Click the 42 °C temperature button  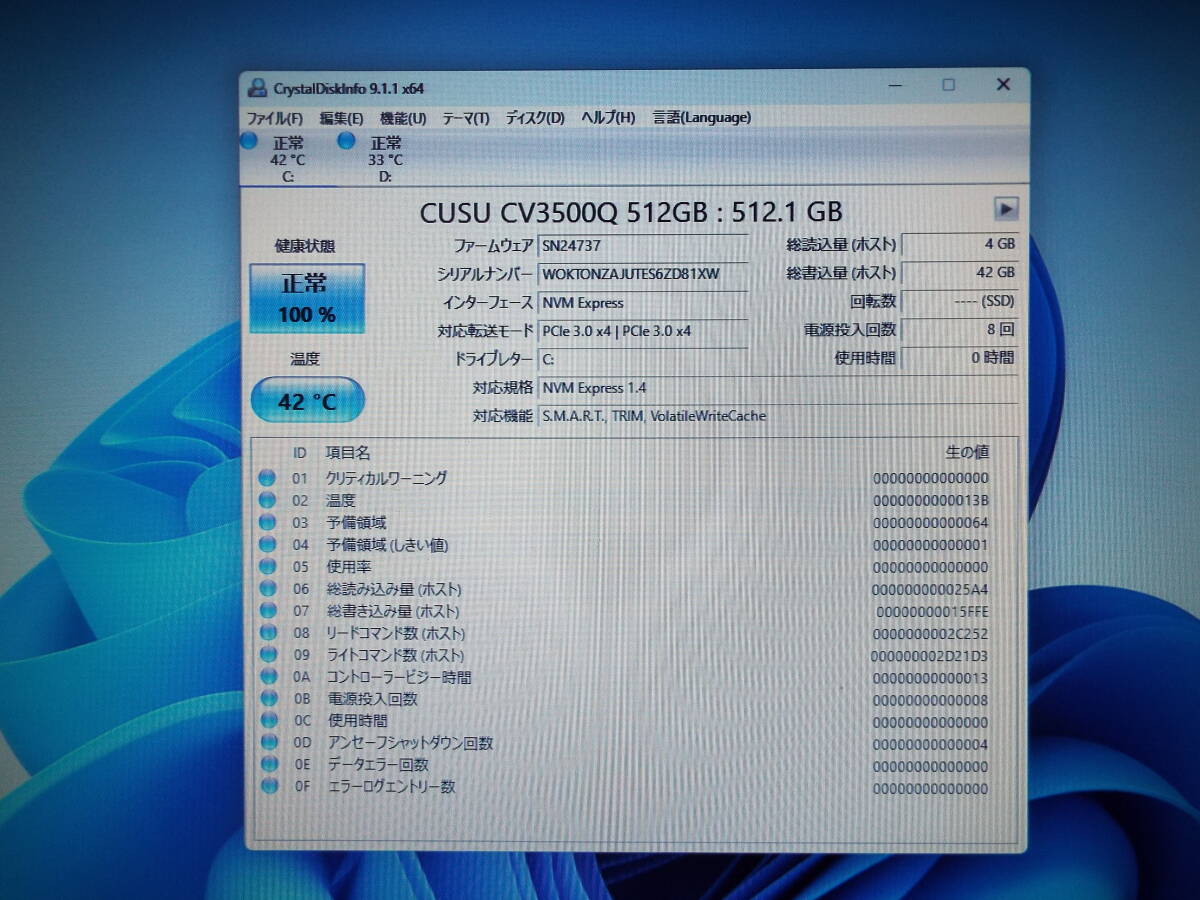[307, 401]
